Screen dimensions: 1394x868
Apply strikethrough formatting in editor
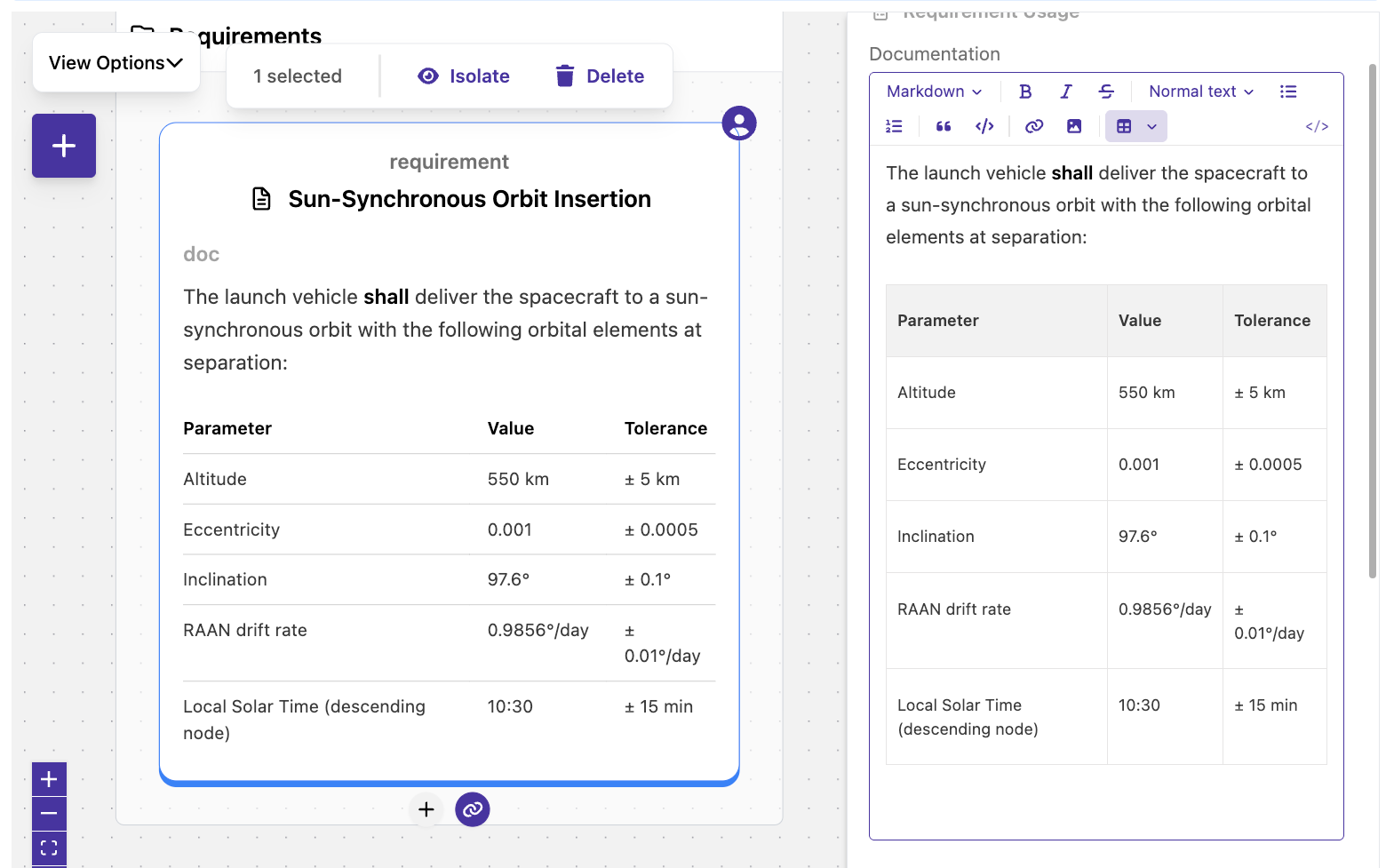[1106, 92]
